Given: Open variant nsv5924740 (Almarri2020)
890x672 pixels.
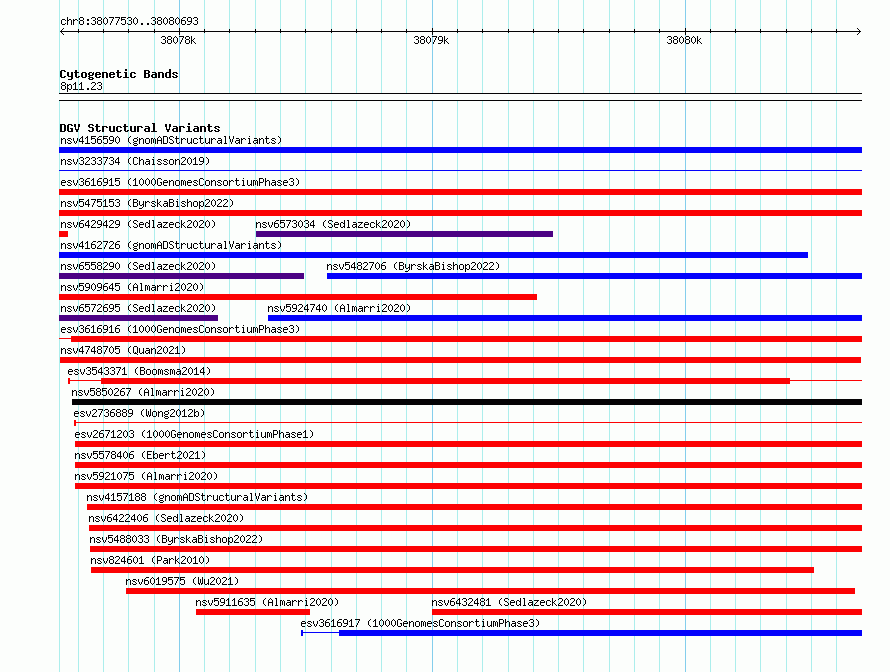Looking at the screenshot, I should 339,308.
